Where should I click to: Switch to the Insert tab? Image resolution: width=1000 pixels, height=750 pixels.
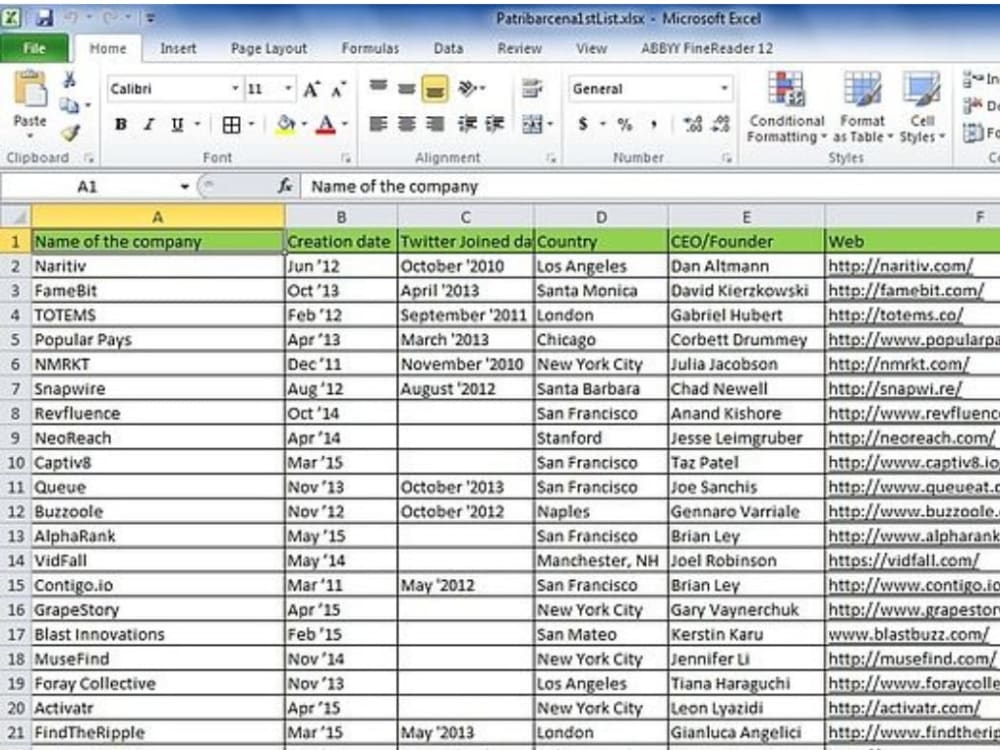click(x=178, y=48)
